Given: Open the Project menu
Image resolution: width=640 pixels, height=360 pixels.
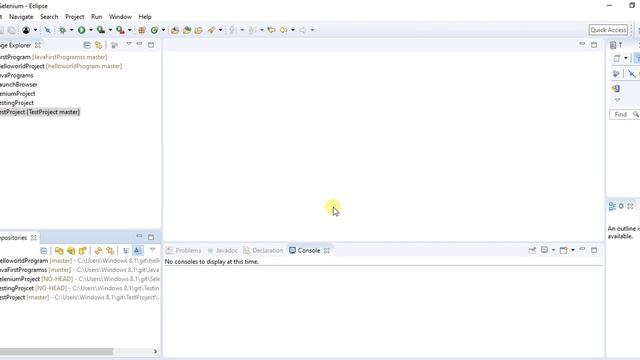Looking at the screenshot, I should 75,17.
